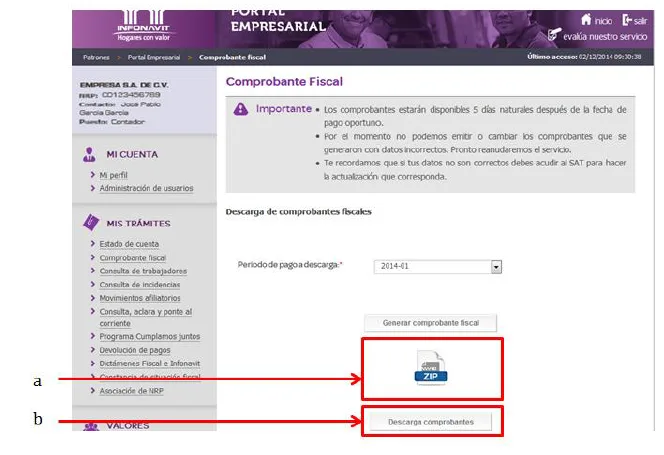Image resolution: width=664 pixels, height=455 pixels.
Task: Click Portal Empresarial breadcrumb
Action: pos(154,57)
